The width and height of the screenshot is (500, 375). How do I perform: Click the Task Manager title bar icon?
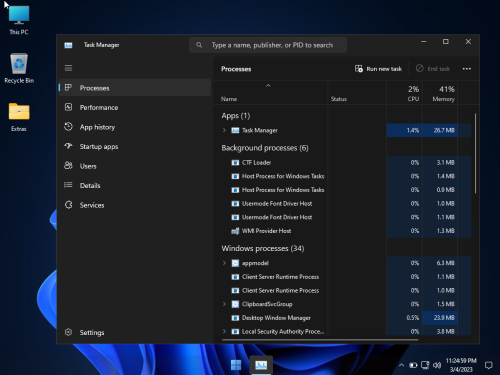tap(68, 45)
